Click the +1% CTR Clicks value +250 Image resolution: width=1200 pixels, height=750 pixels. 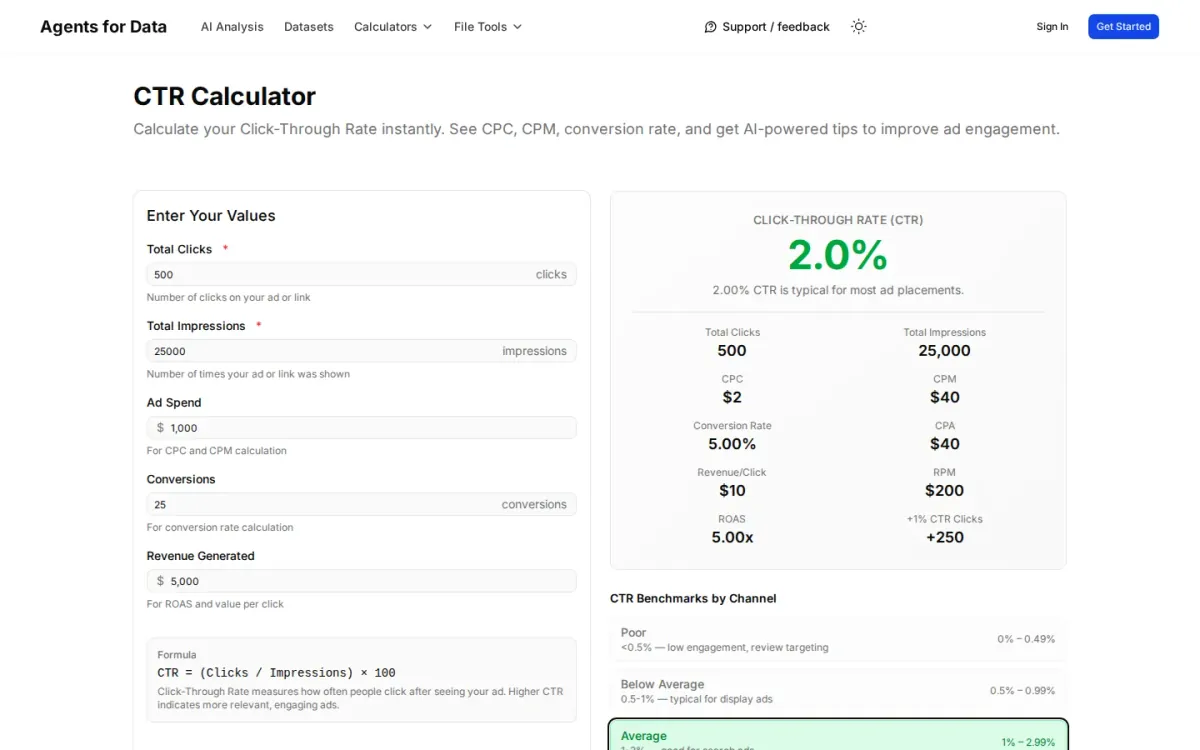pos(945,537)
